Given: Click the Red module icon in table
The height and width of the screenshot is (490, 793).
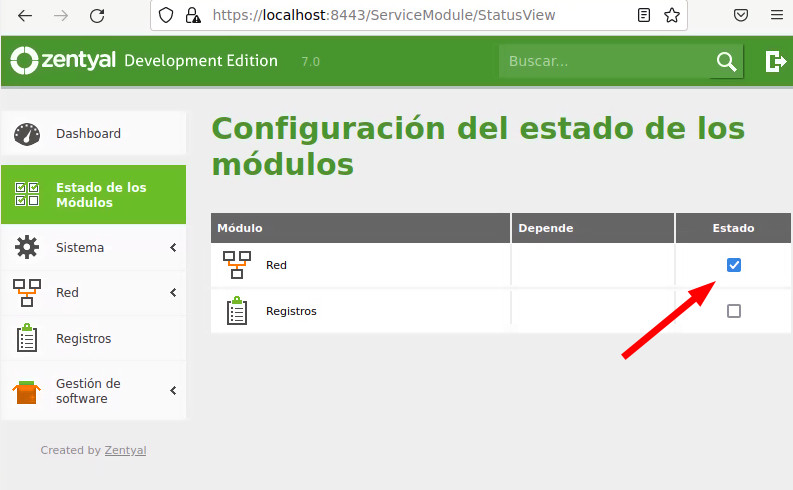Looking at the screenshot, I should tap(237, 265).
